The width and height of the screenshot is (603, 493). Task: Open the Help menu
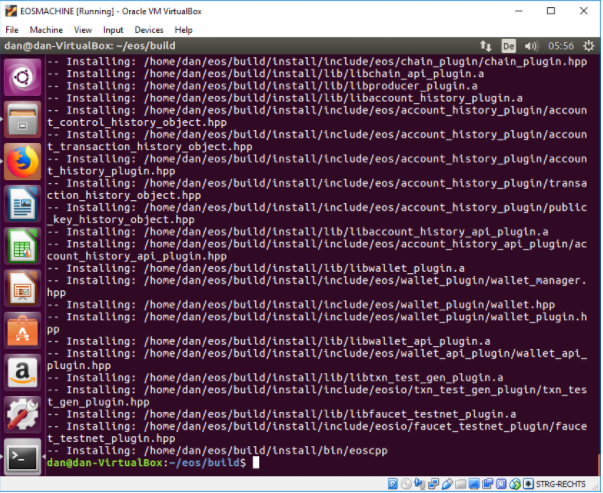coord(183,30)
